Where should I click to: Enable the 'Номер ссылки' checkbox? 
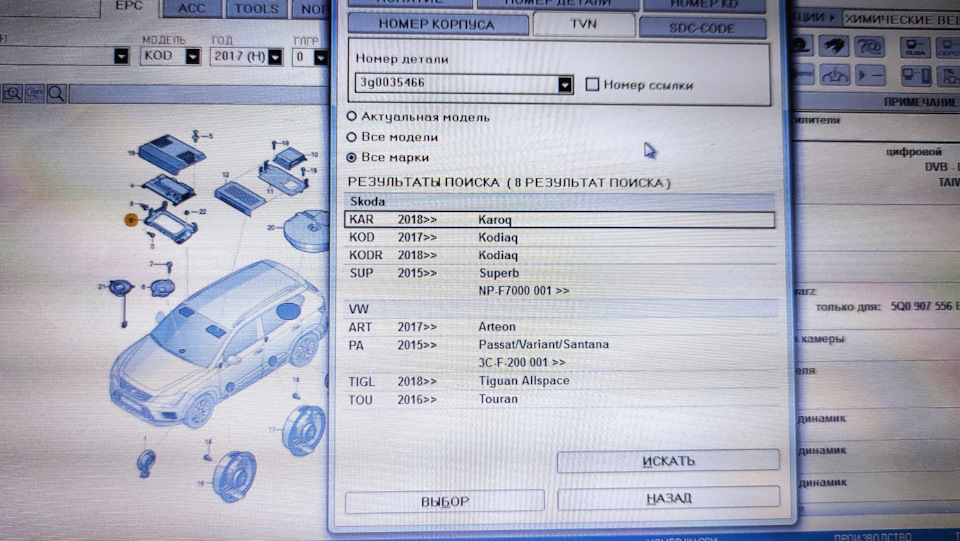(592, 84)
